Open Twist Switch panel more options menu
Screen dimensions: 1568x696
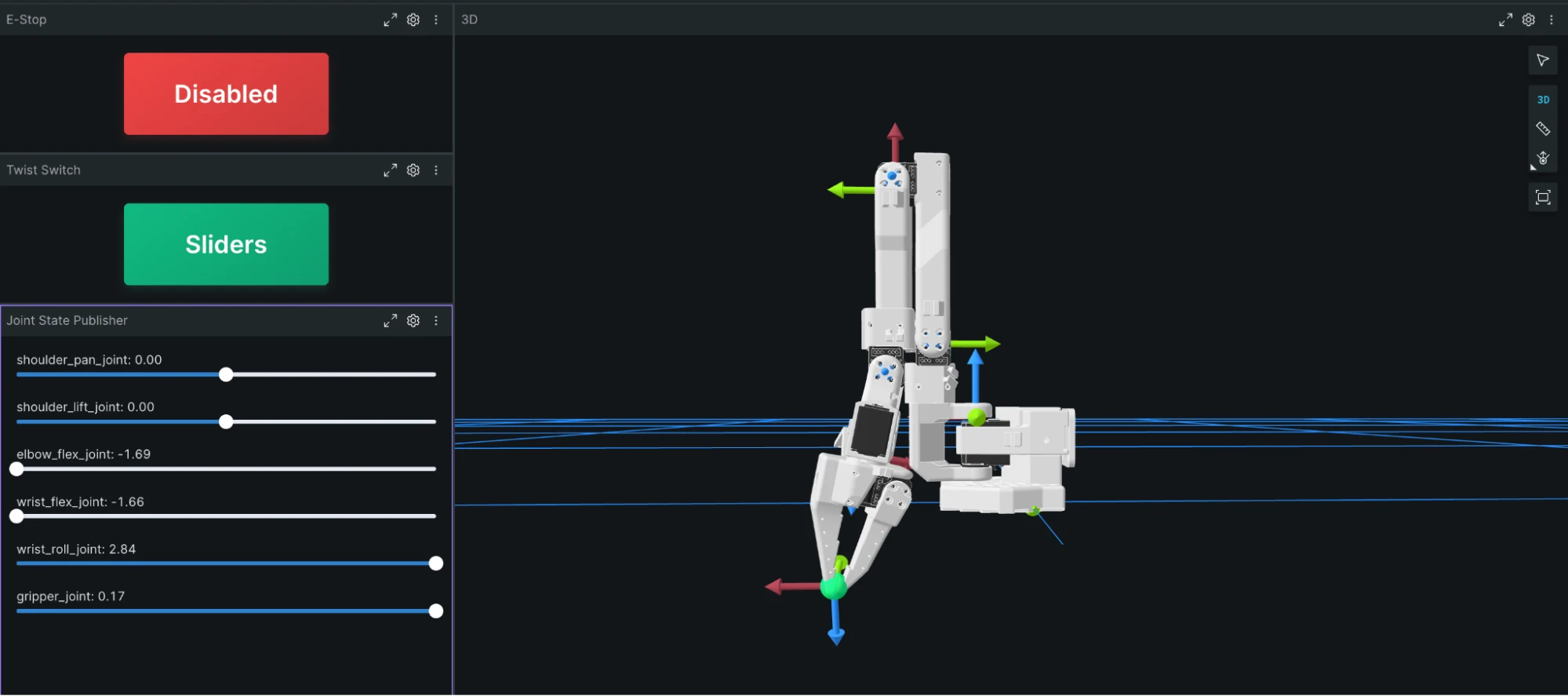click(436, 170)
